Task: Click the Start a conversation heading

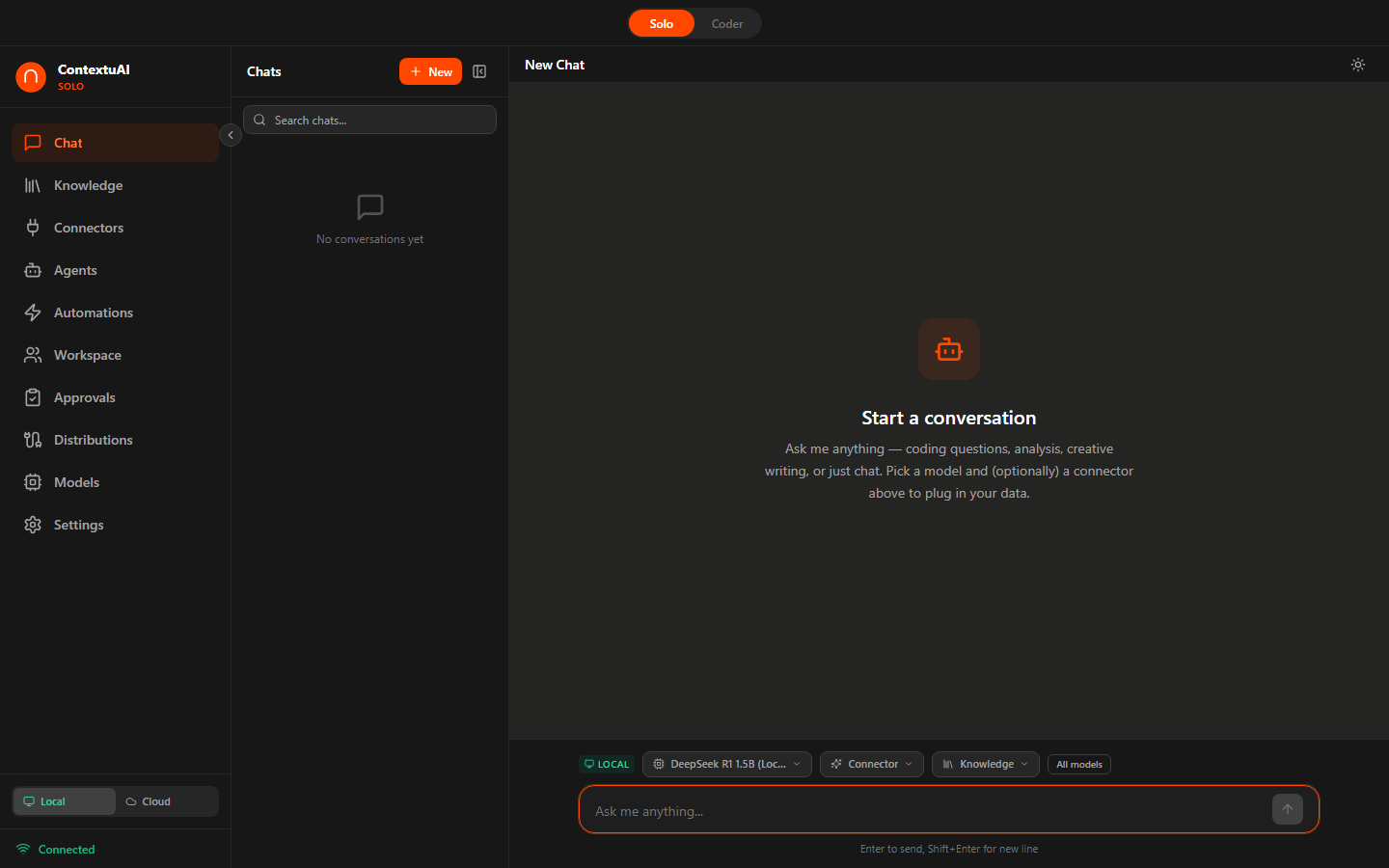Action: [x=949, y=418]
